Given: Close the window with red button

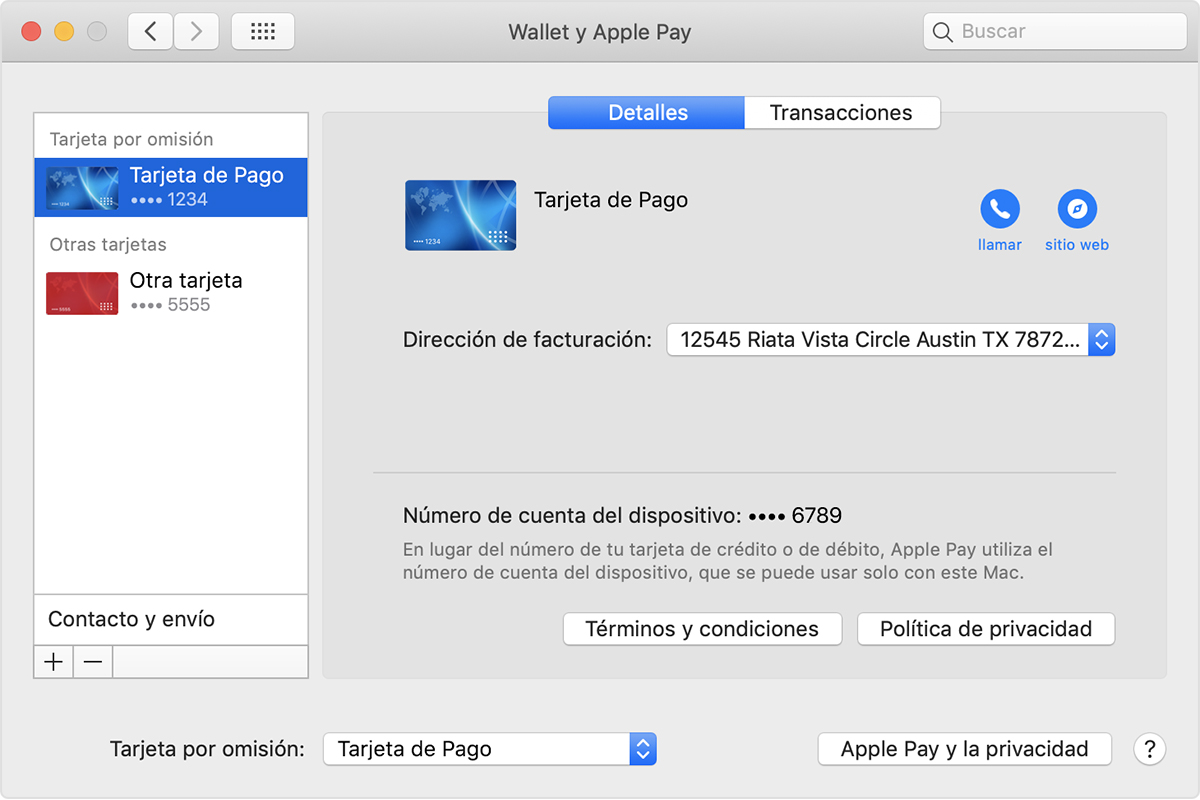Looking at the screenshot, I should click(31, 32).
